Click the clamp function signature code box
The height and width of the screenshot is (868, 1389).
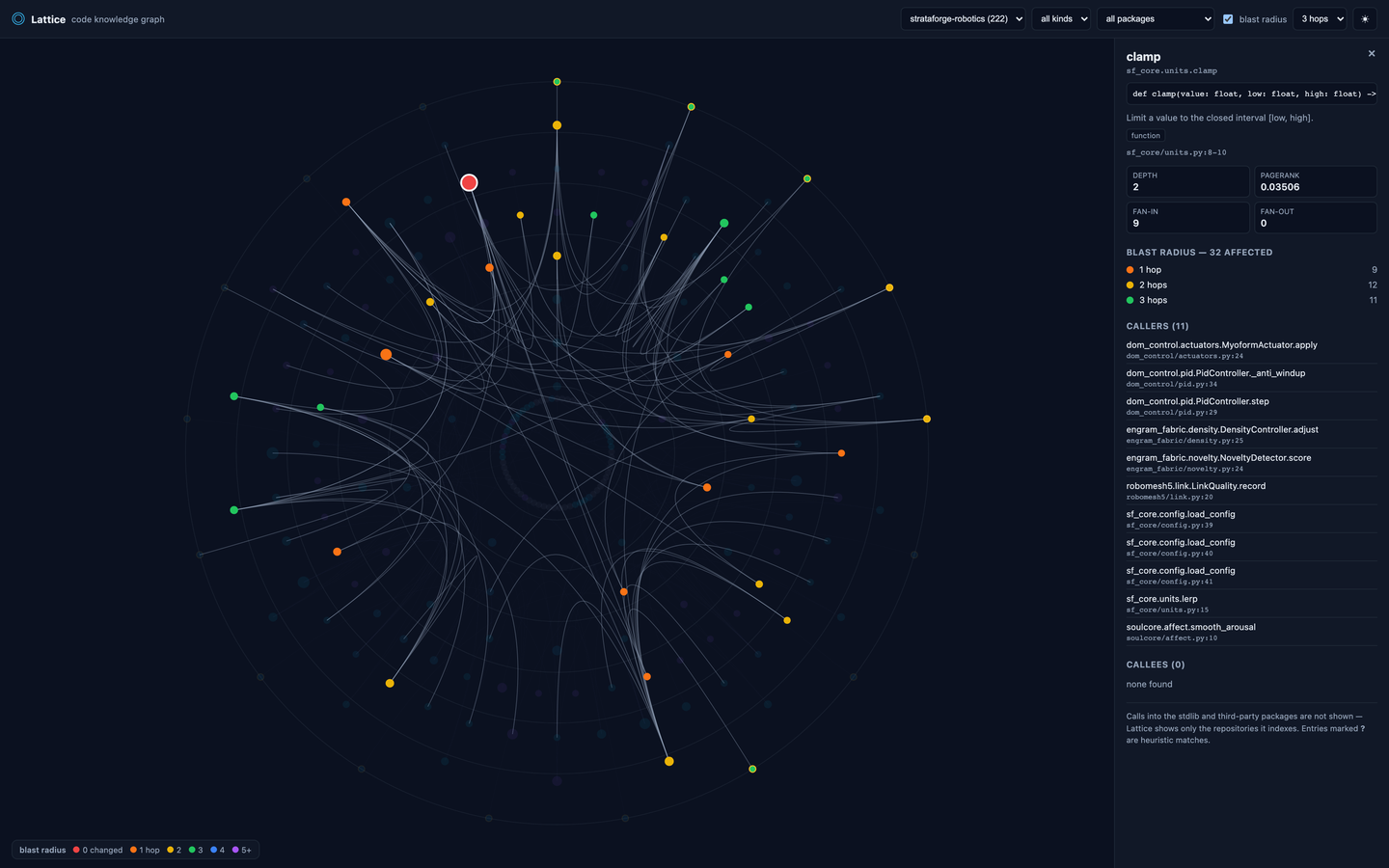(1251, 94)
